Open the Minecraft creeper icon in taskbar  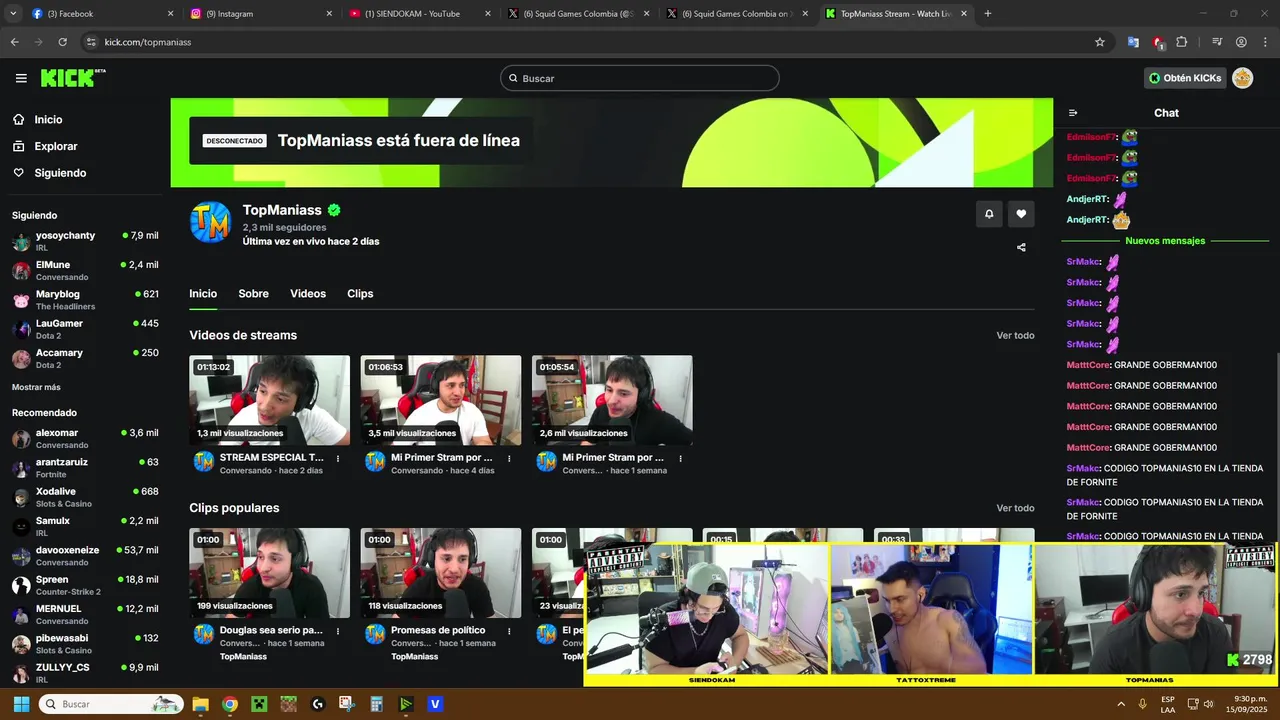point(259,704)
